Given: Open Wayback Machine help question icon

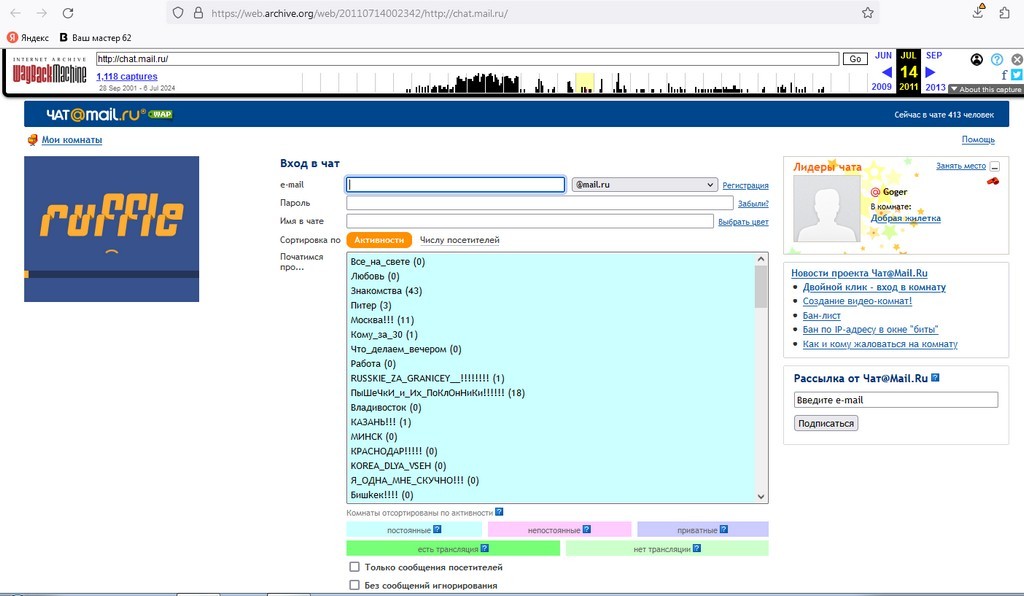Looking at the screenshot, I should pyautogui.click(x=997, y=59).
